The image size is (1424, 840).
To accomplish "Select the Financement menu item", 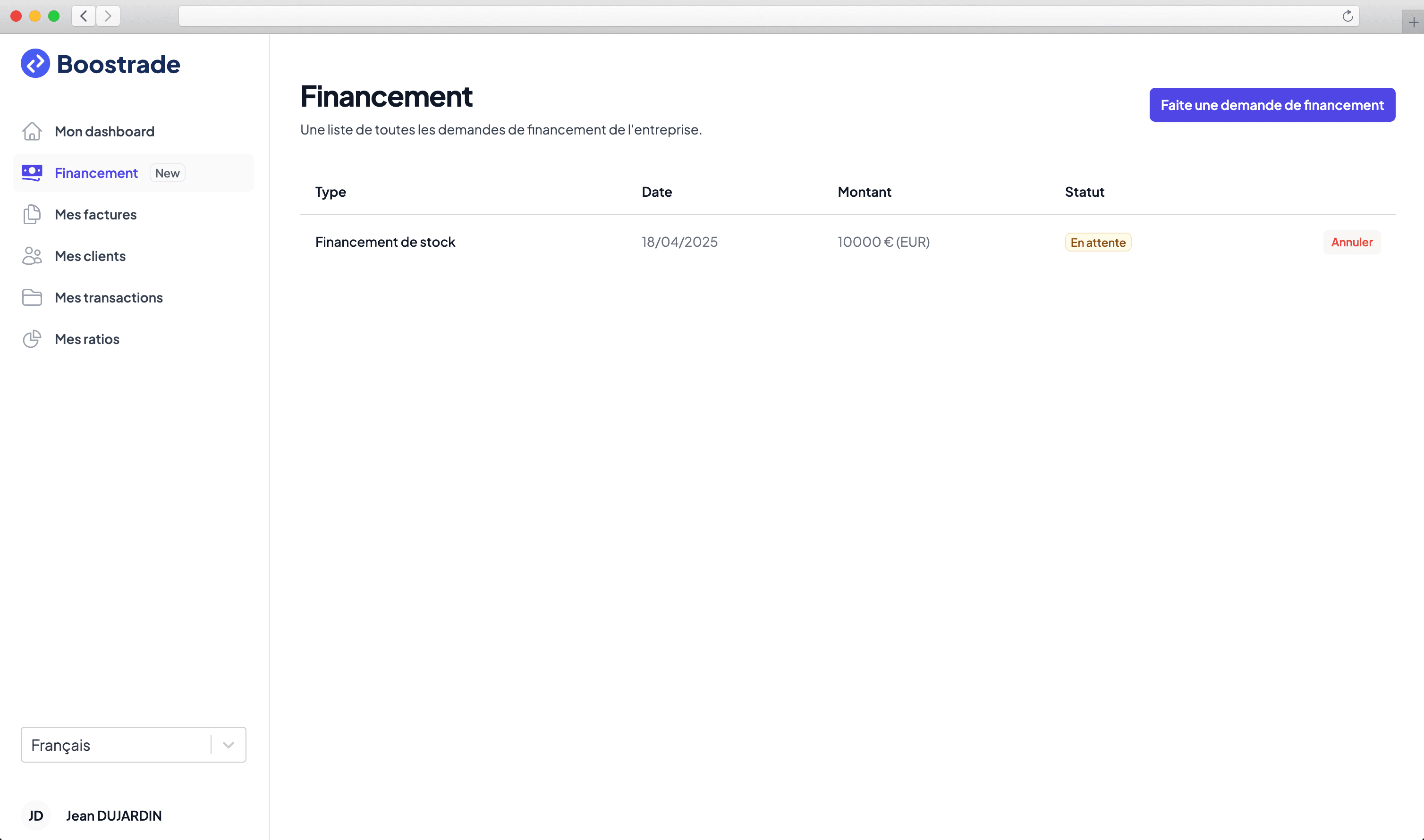I will 133,173.
